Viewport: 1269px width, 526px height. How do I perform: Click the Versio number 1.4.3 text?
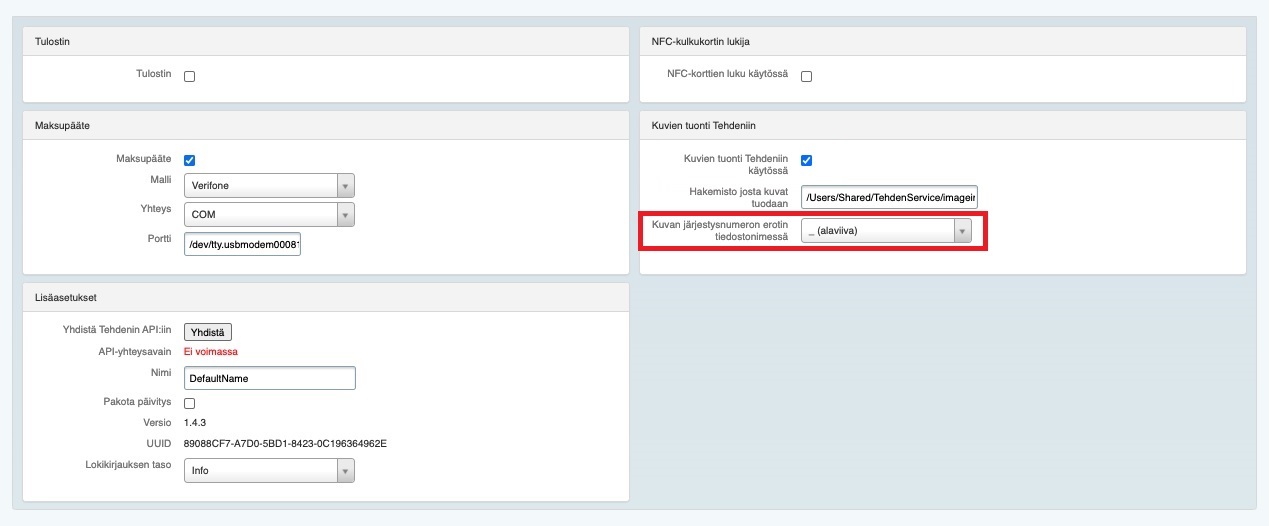(196, 423)
